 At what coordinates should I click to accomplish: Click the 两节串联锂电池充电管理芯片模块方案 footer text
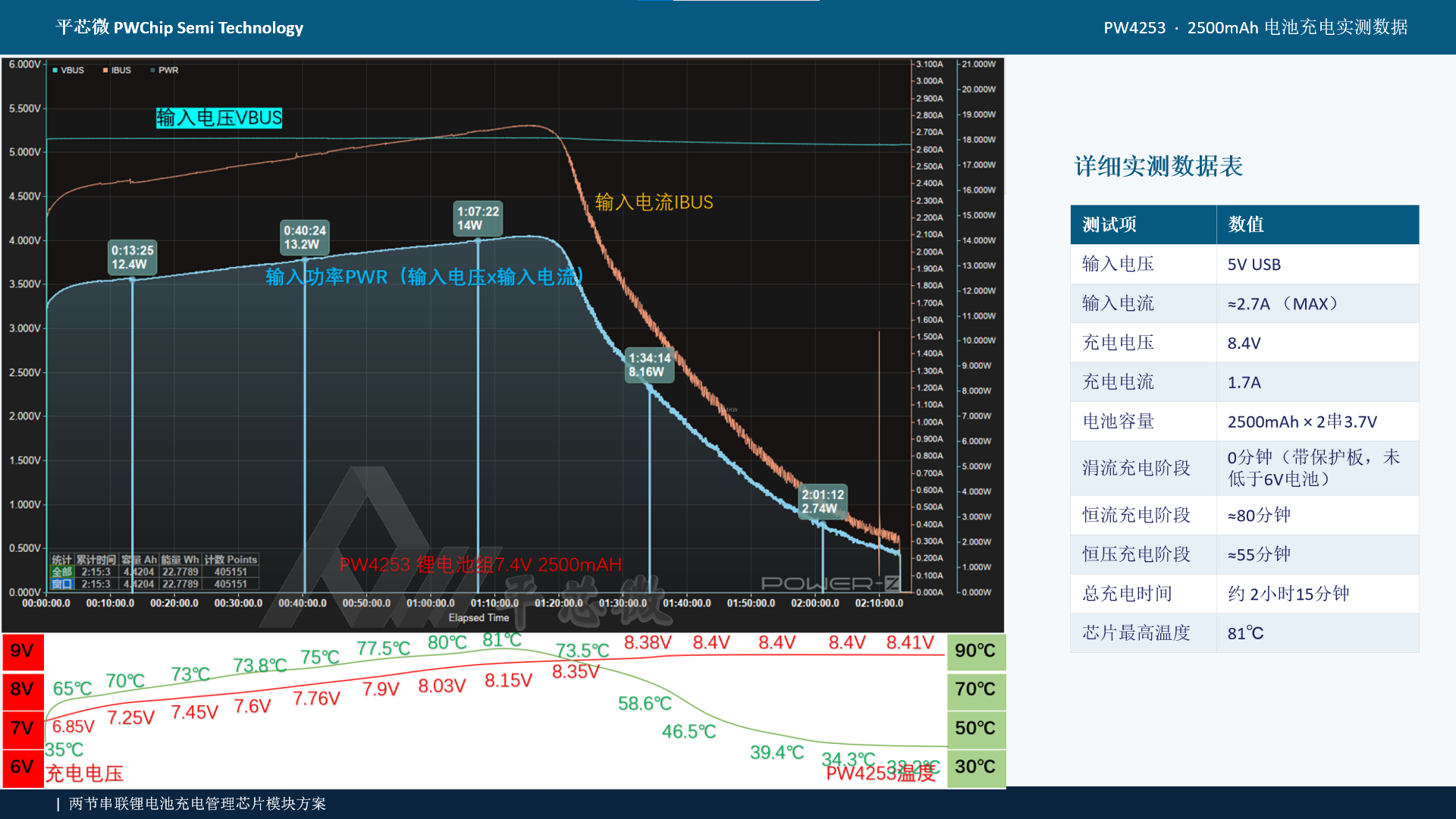coord(197,804)
